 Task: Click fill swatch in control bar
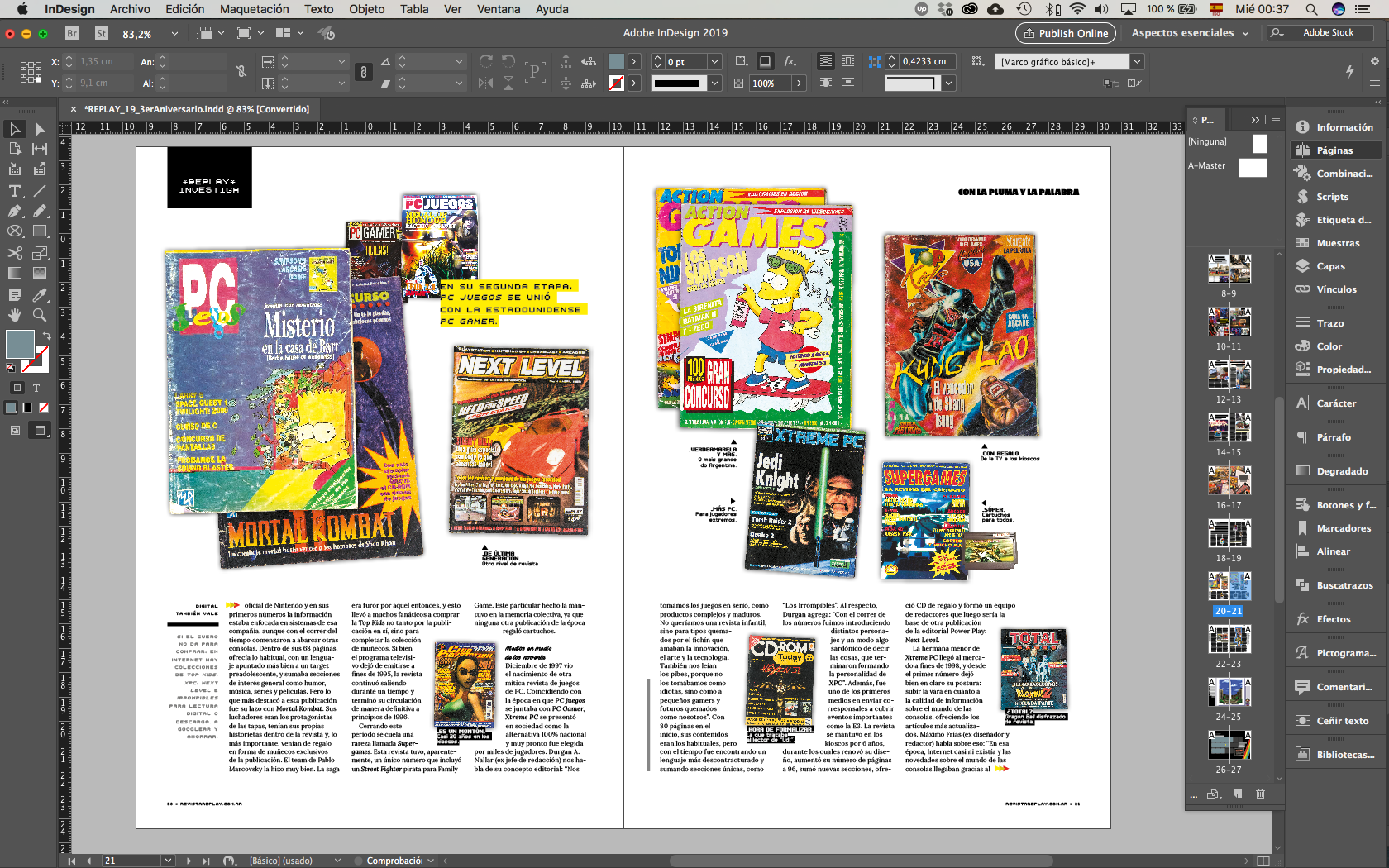pyautogui.click(x=616, y=61)
